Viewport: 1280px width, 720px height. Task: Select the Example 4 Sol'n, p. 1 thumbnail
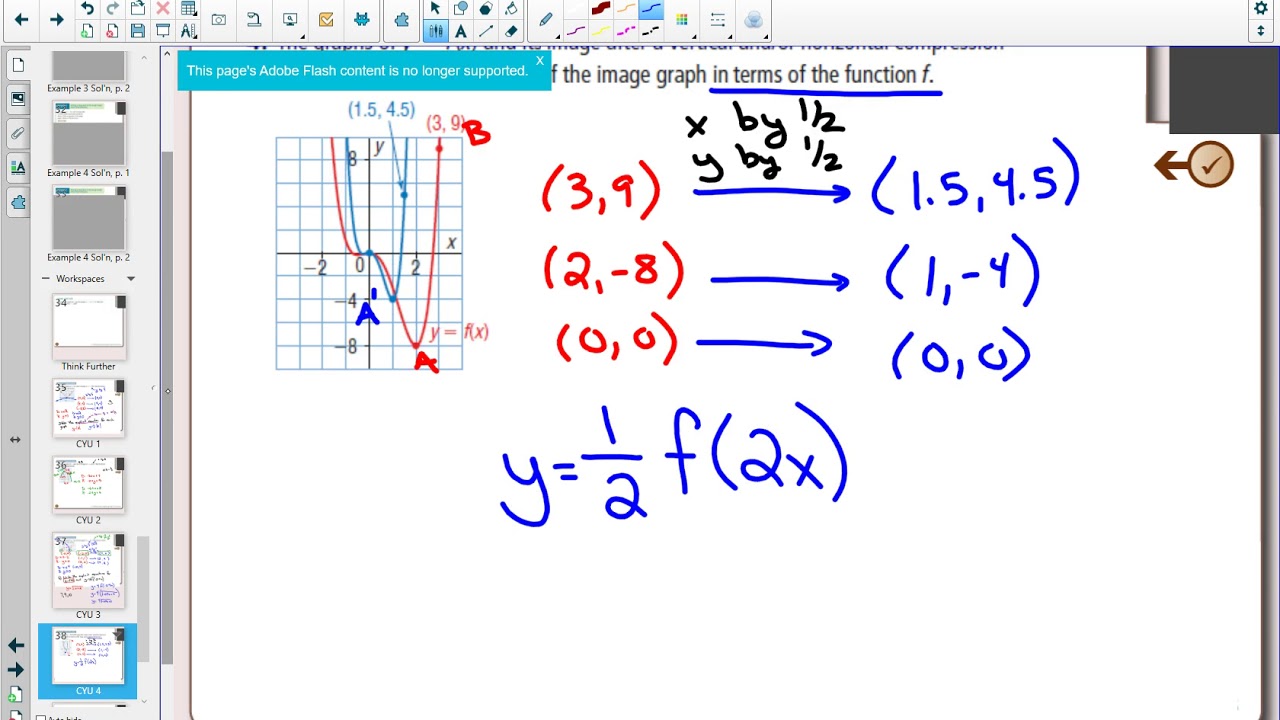coord(89,133)
